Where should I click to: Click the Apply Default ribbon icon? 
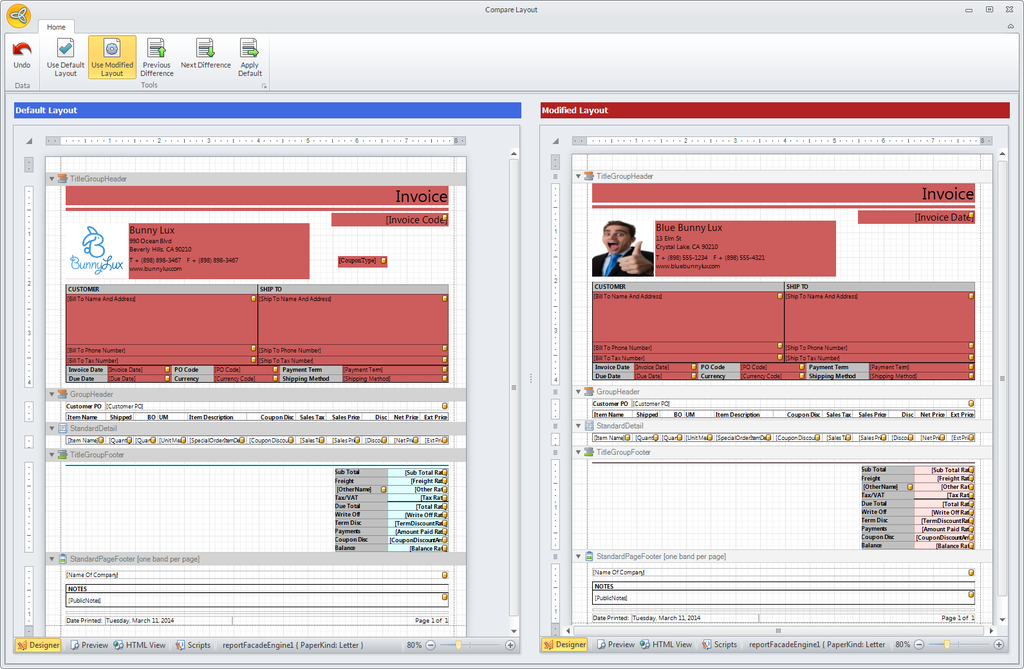coord(250,56)
